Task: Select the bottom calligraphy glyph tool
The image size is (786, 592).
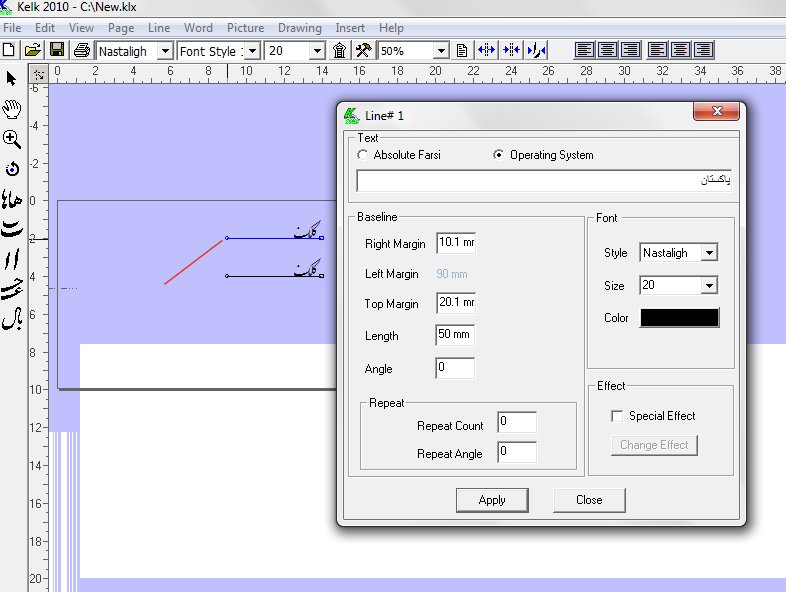Action: (12, 319)
